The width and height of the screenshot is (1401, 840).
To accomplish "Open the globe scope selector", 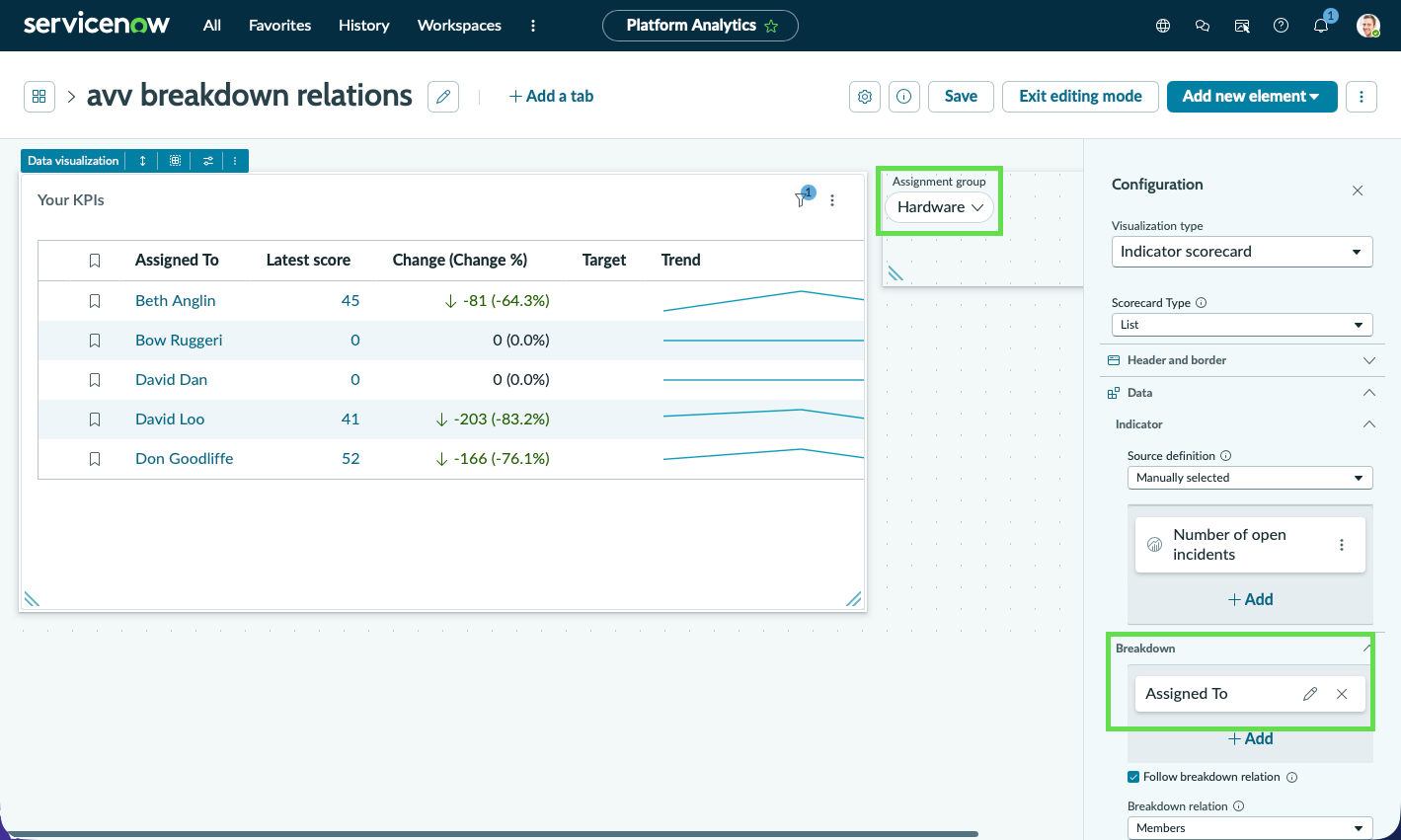I will pos(1163,26).
